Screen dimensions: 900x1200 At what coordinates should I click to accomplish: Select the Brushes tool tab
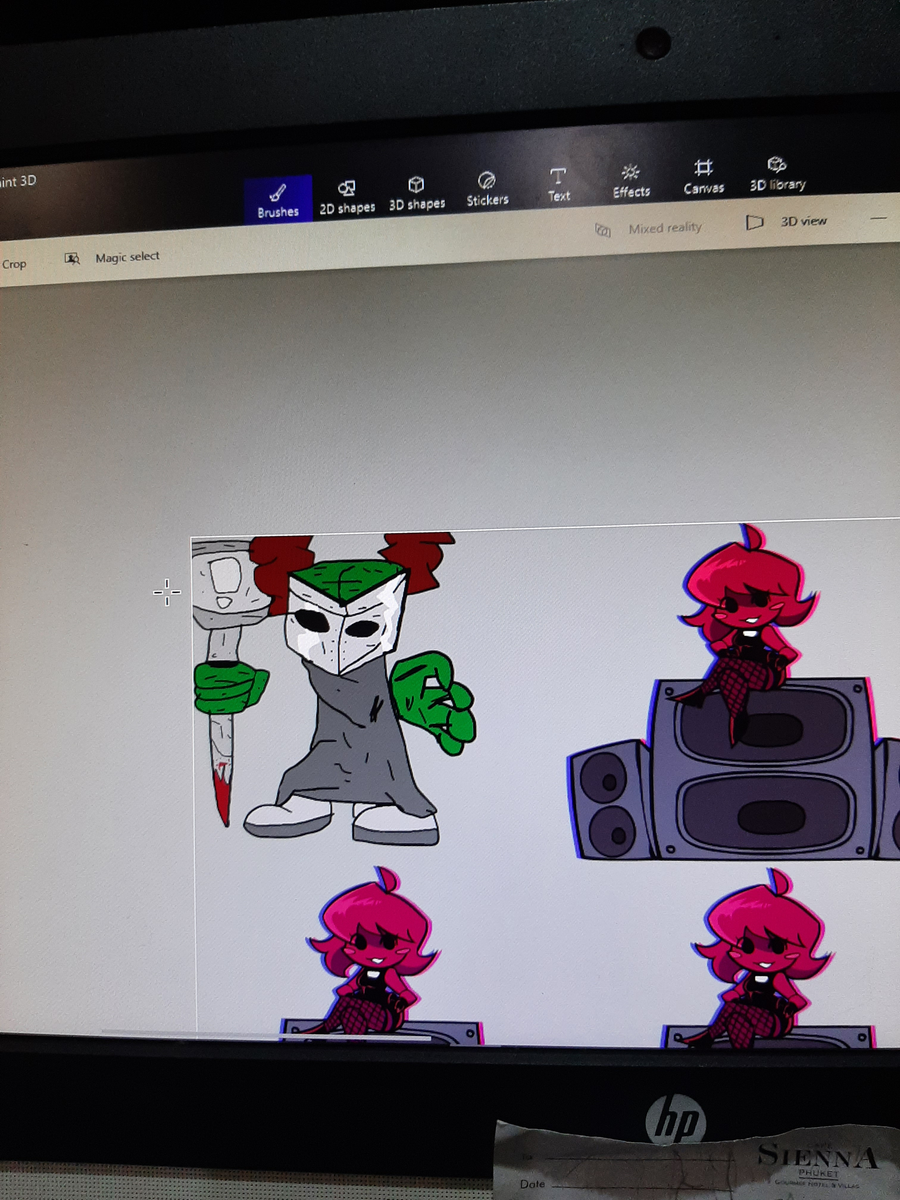[278, 199]
